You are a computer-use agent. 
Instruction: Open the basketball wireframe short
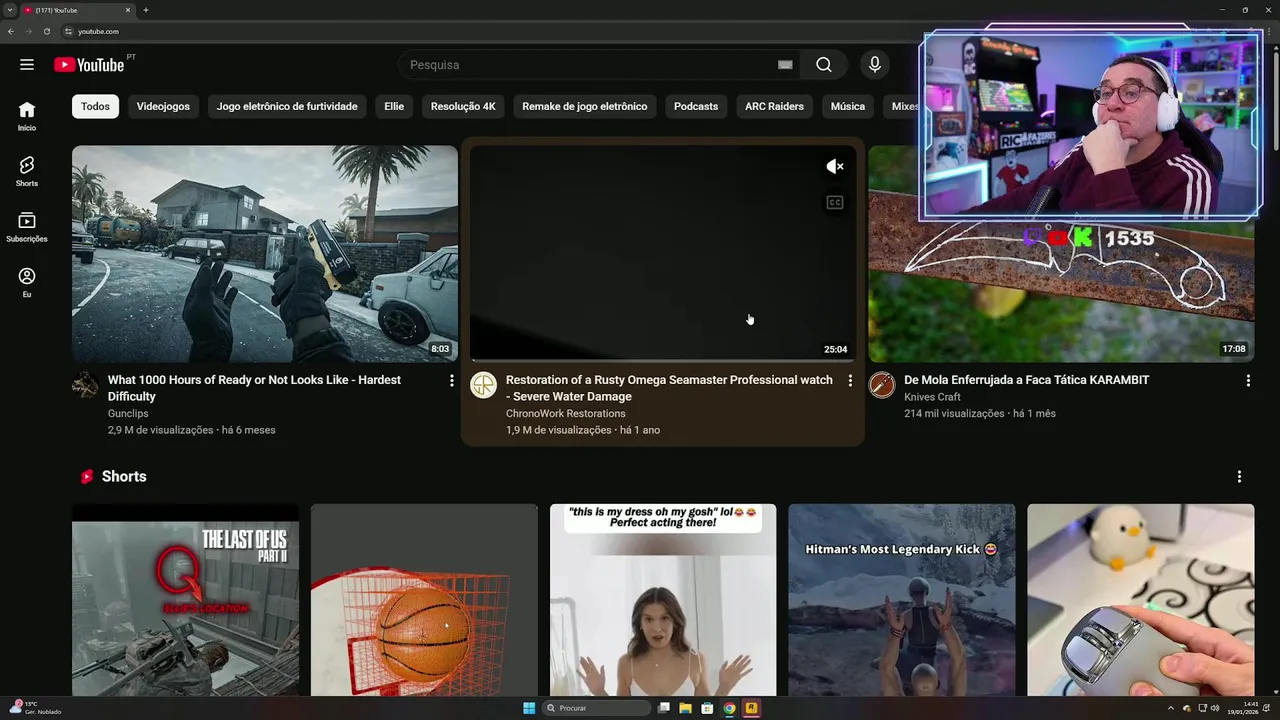coord(424,600)
